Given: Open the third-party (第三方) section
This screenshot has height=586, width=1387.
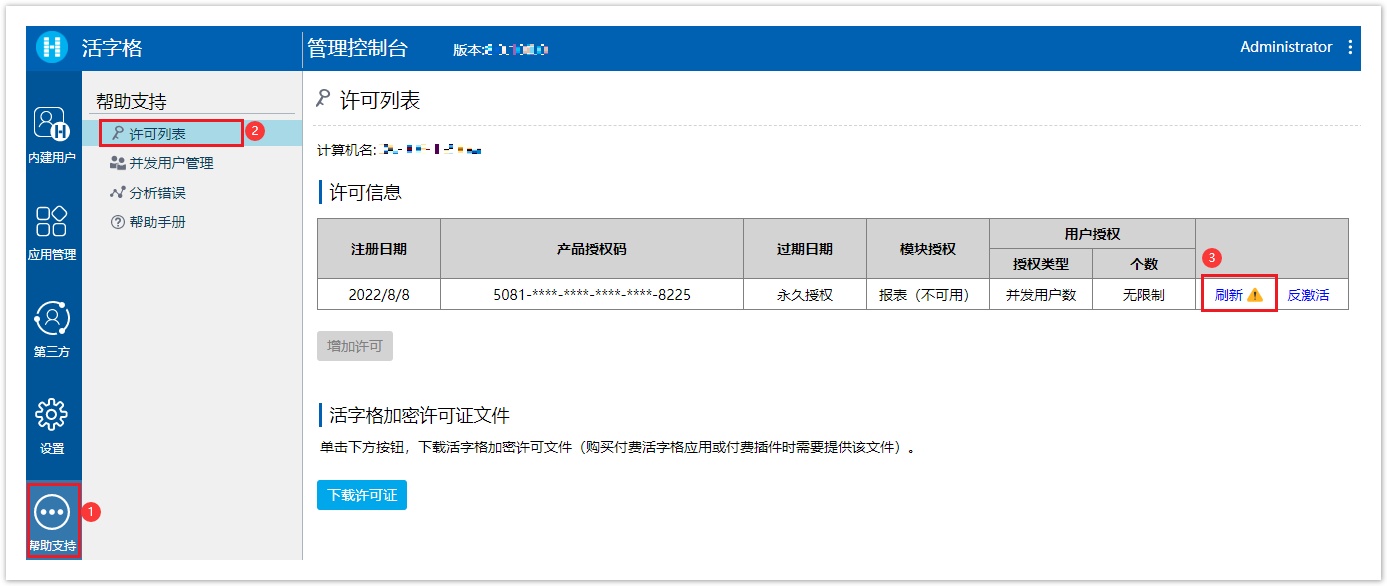Looking at the screenshot, I should click(52, 329).
